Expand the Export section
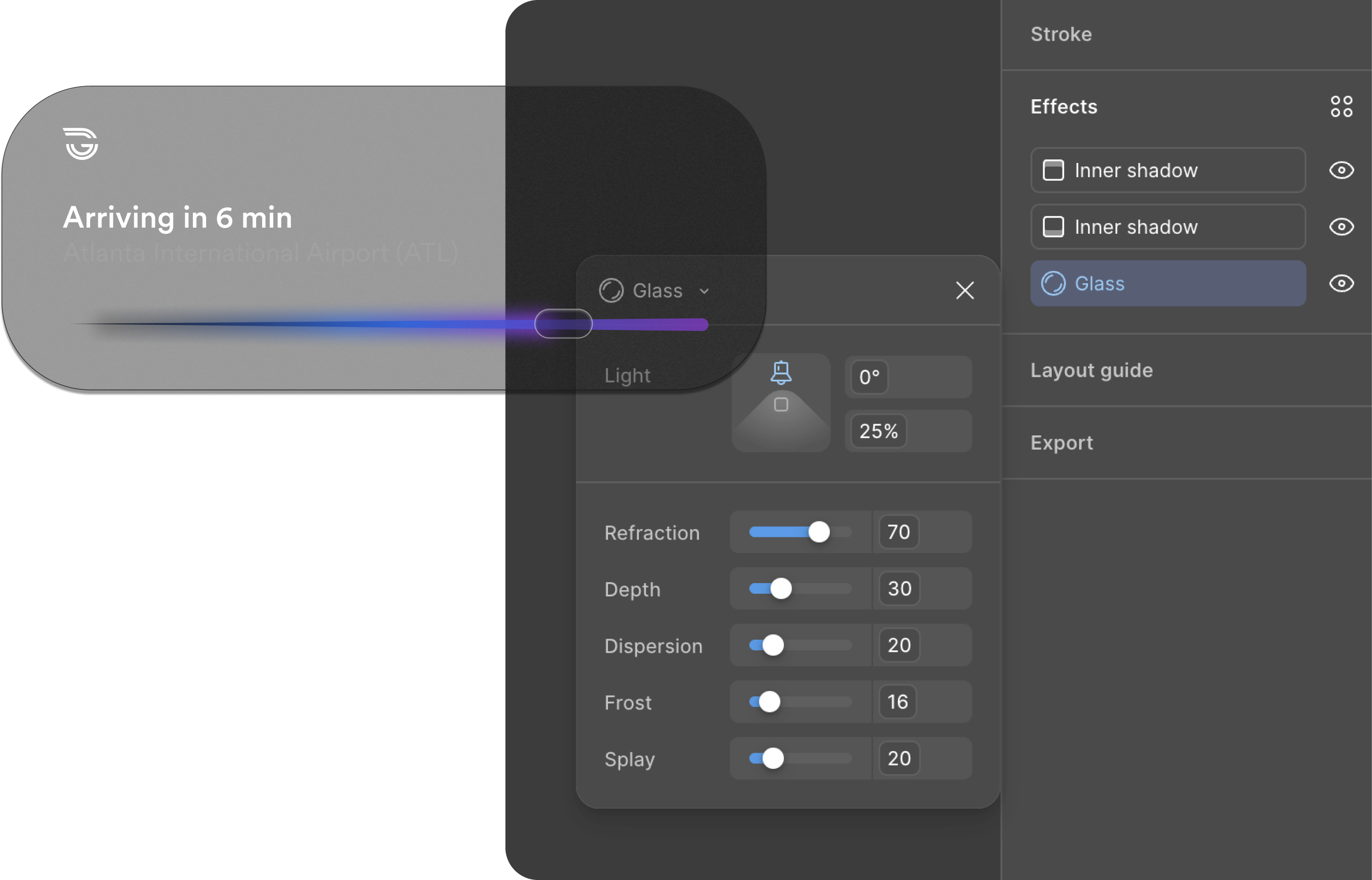1372x880 pixels. point(1061,443)
